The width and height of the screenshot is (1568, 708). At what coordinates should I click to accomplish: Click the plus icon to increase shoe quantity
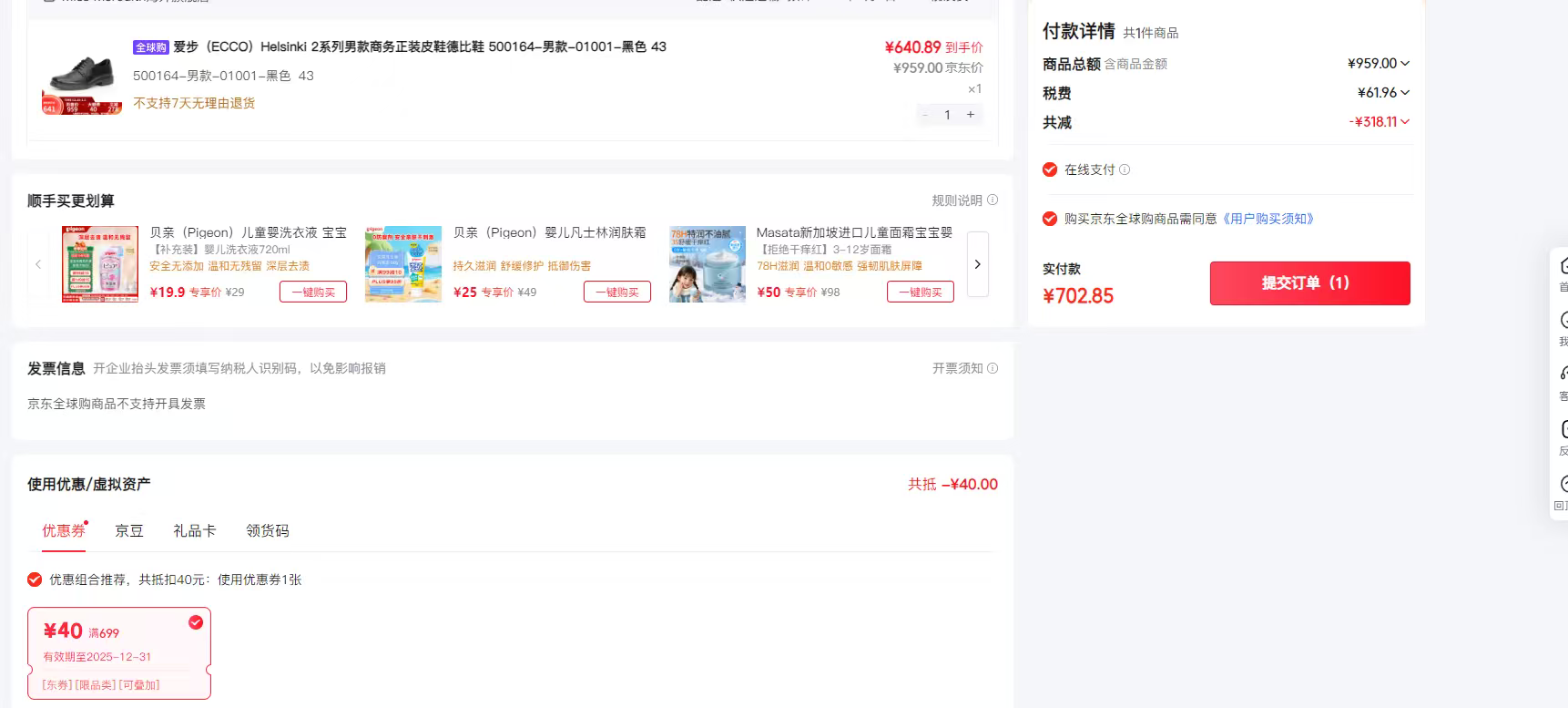(x=971, y=115)
